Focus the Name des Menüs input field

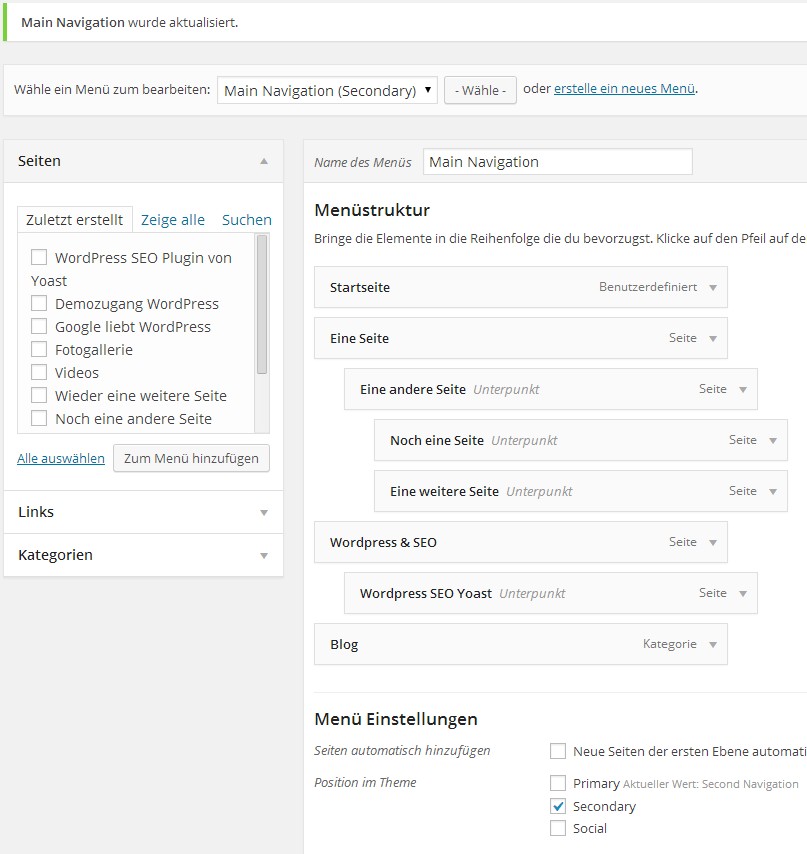point(558,162)
